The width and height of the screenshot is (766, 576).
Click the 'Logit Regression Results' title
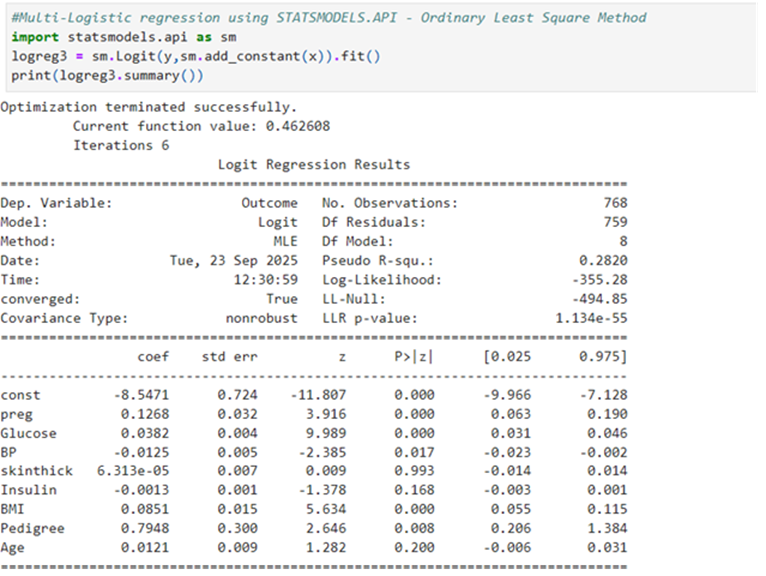coord(314,165)
